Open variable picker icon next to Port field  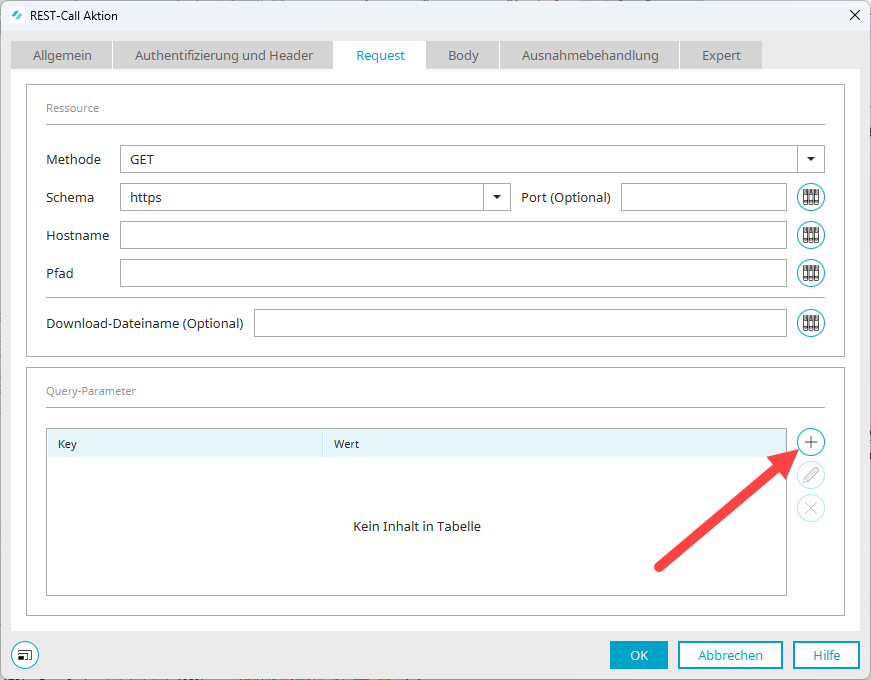tap(811, 197)
